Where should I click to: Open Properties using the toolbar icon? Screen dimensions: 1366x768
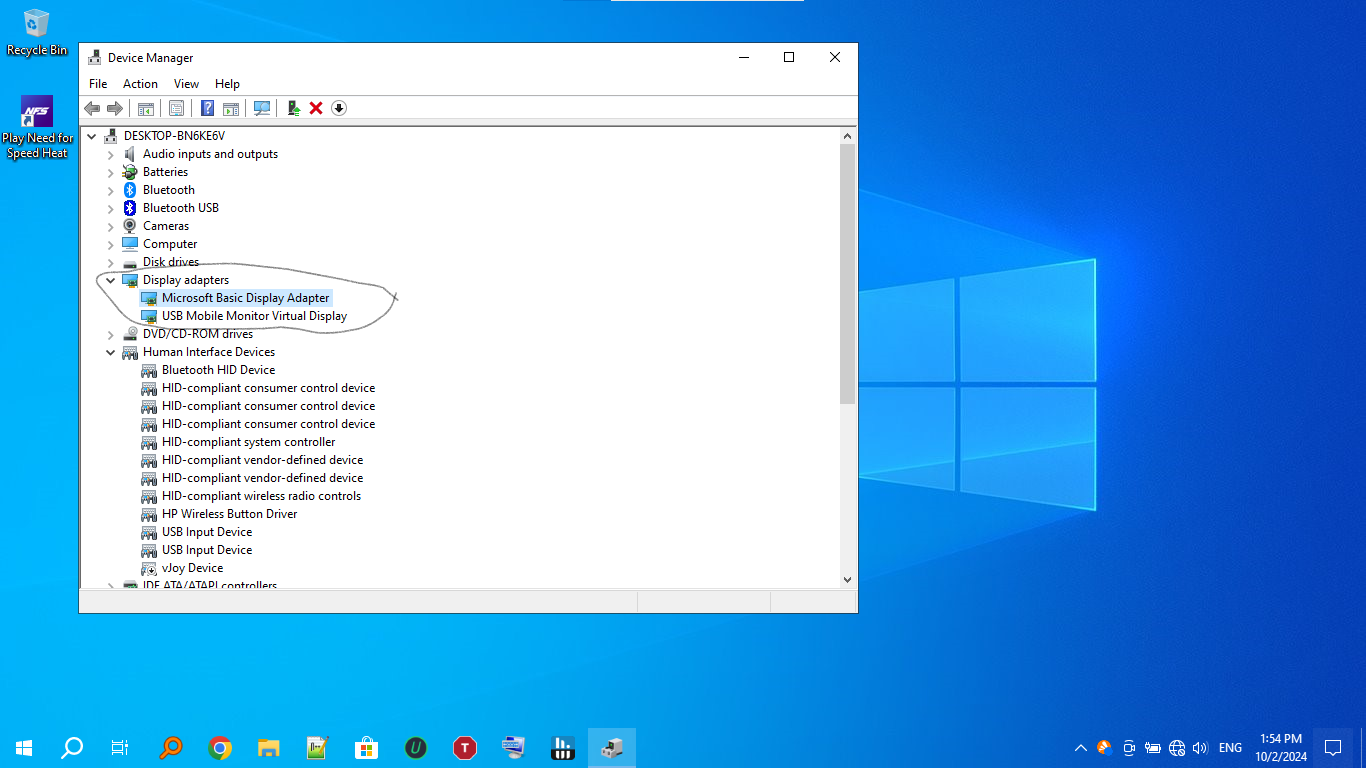pos(176,108)
